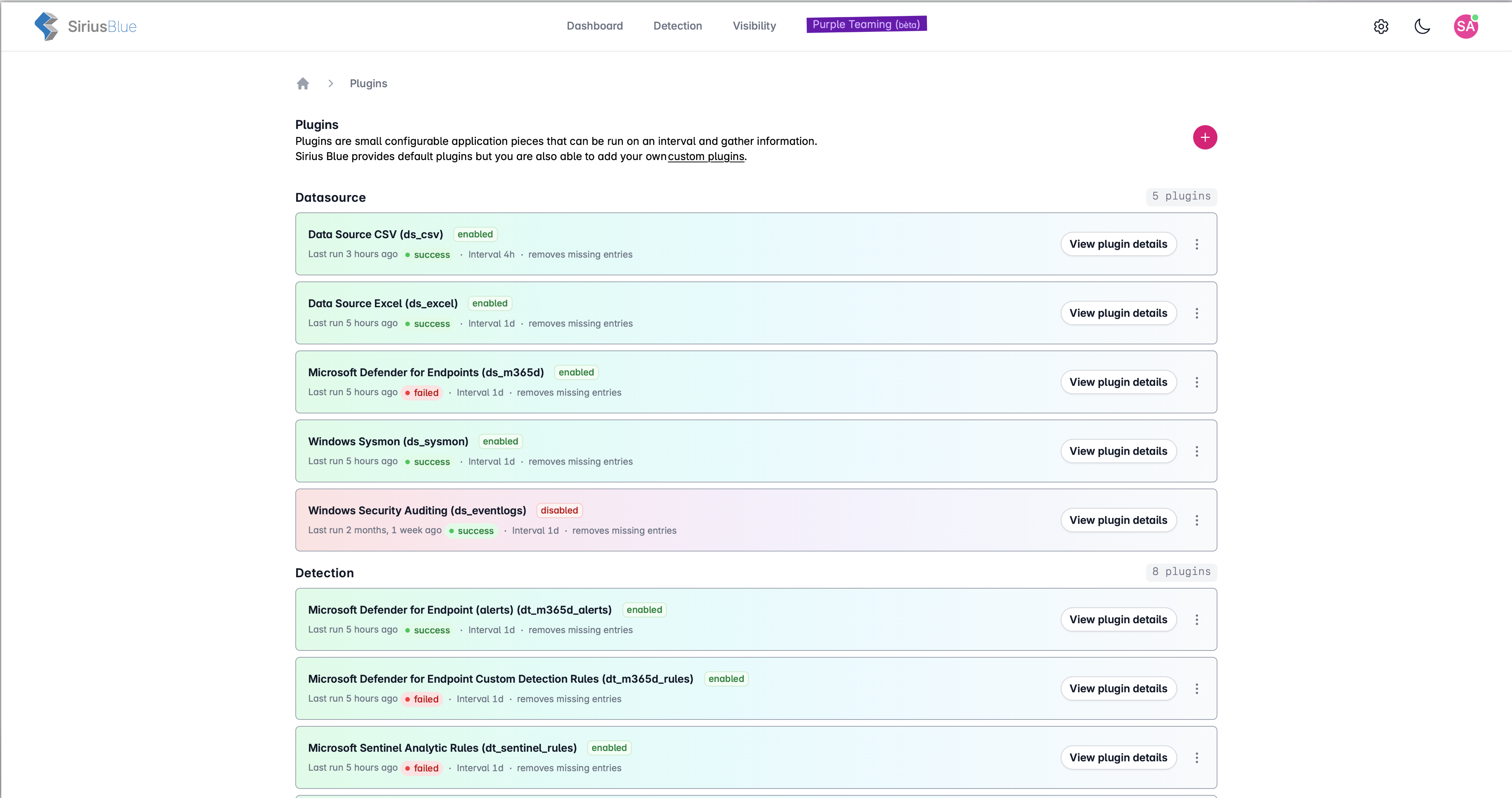This screenshot has height=798, width=1512.
Task: Follow the custom plugins link
Action: (706, 156)
